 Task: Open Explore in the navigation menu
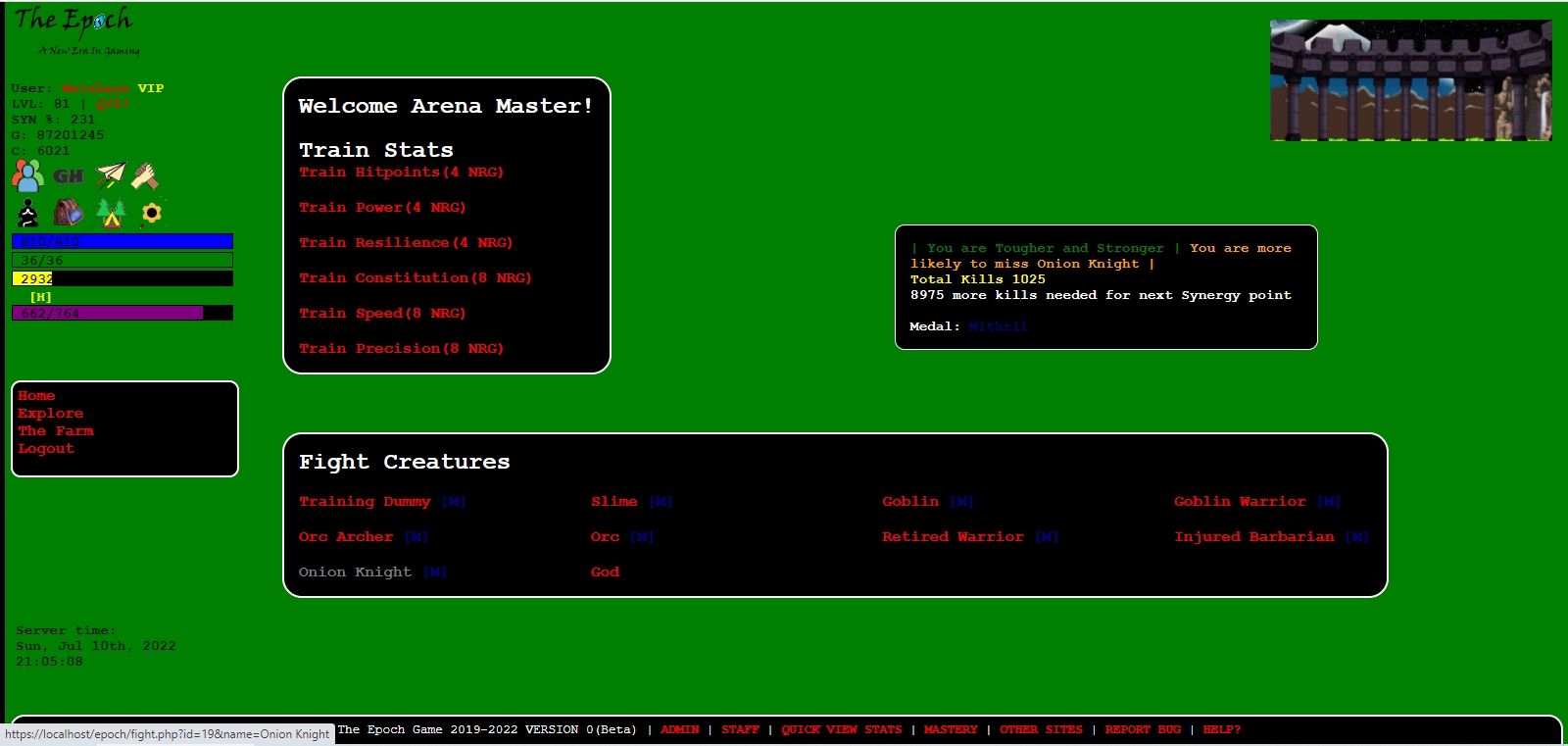click(x=50, y=414)
